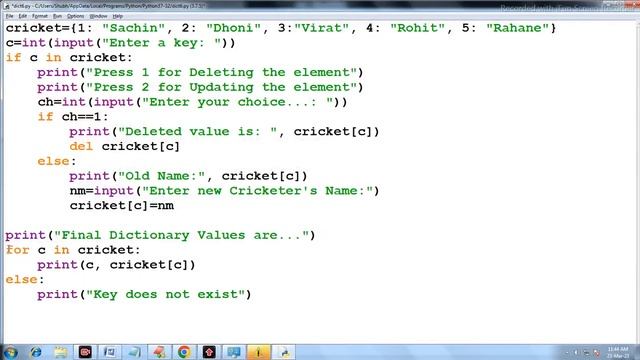Screen dimensions: 640x360
Task: Open the Help menu
Action: pyautogui.click(x=118, y=16)
